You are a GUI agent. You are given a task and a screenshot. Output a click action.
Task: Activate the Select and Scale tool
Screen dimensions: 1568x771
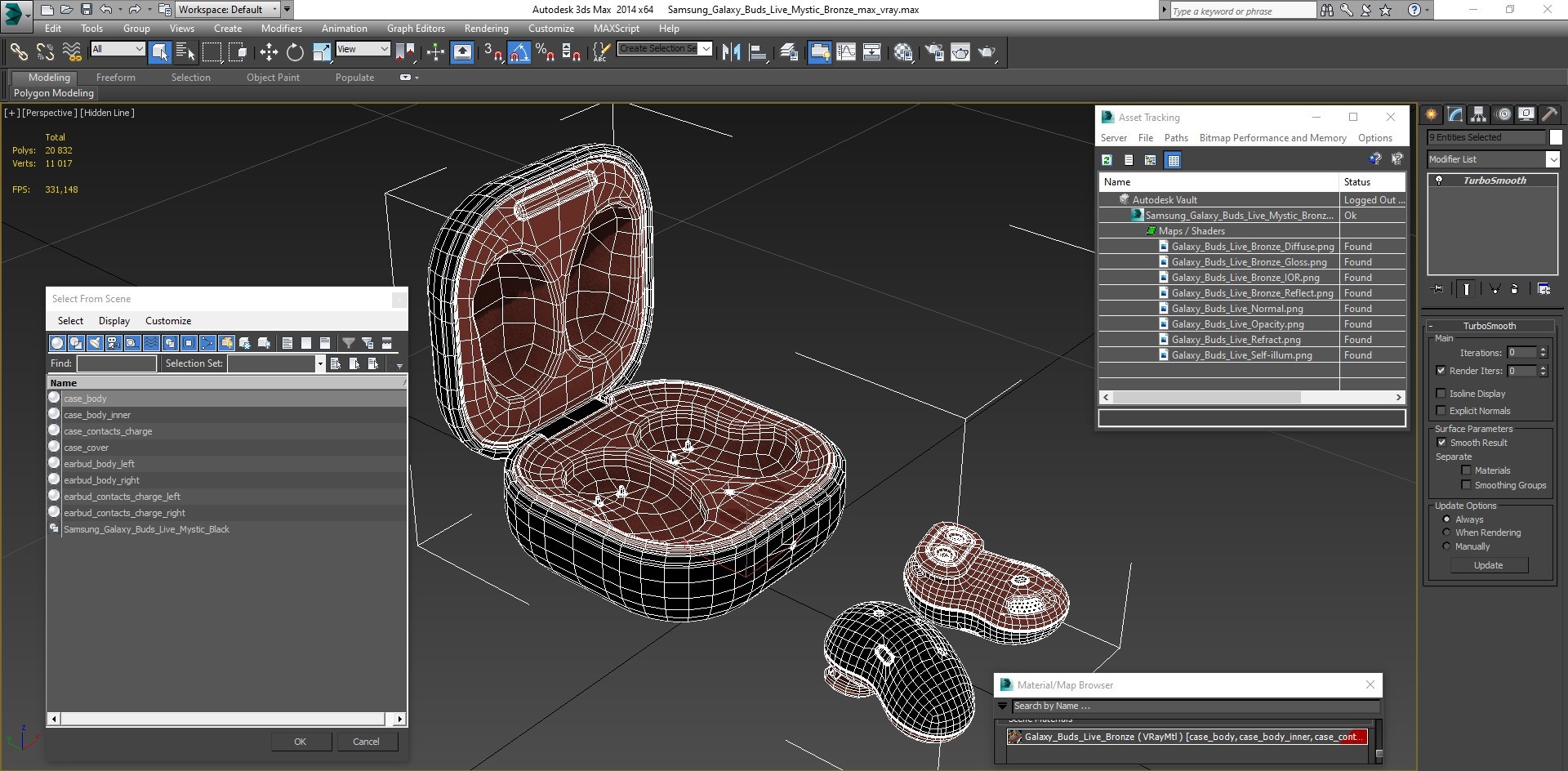(322, 52)
